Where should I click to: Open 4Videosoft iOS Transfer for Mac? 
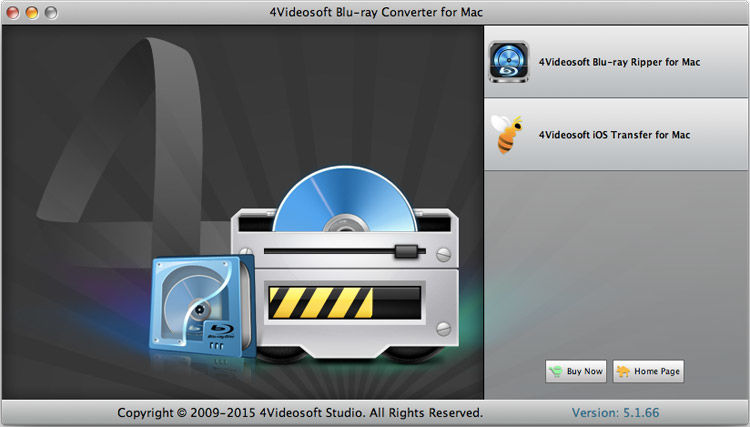coord(617,135)
